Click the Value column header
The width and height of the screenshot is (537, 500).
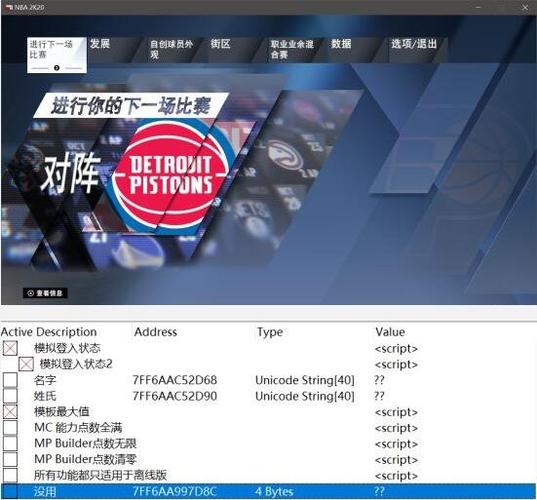click(390, 332)
